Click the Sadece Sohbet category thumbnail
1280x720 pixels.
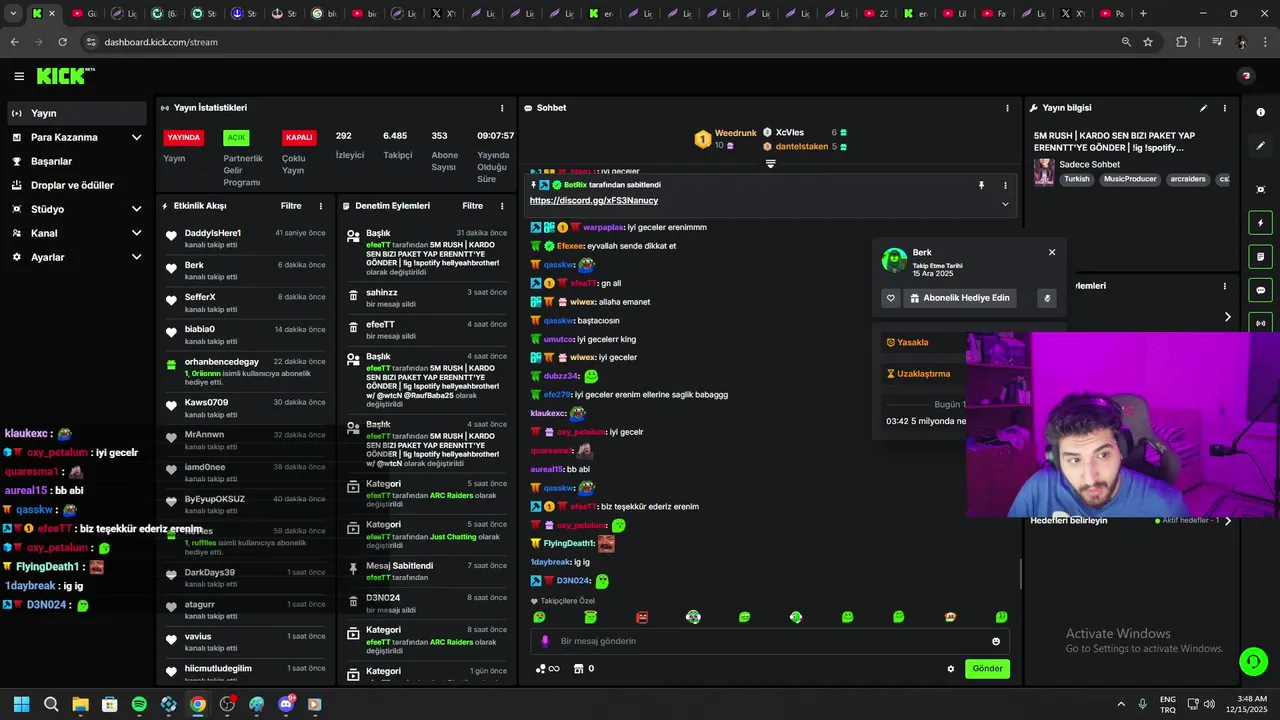tap(1044, 172)
